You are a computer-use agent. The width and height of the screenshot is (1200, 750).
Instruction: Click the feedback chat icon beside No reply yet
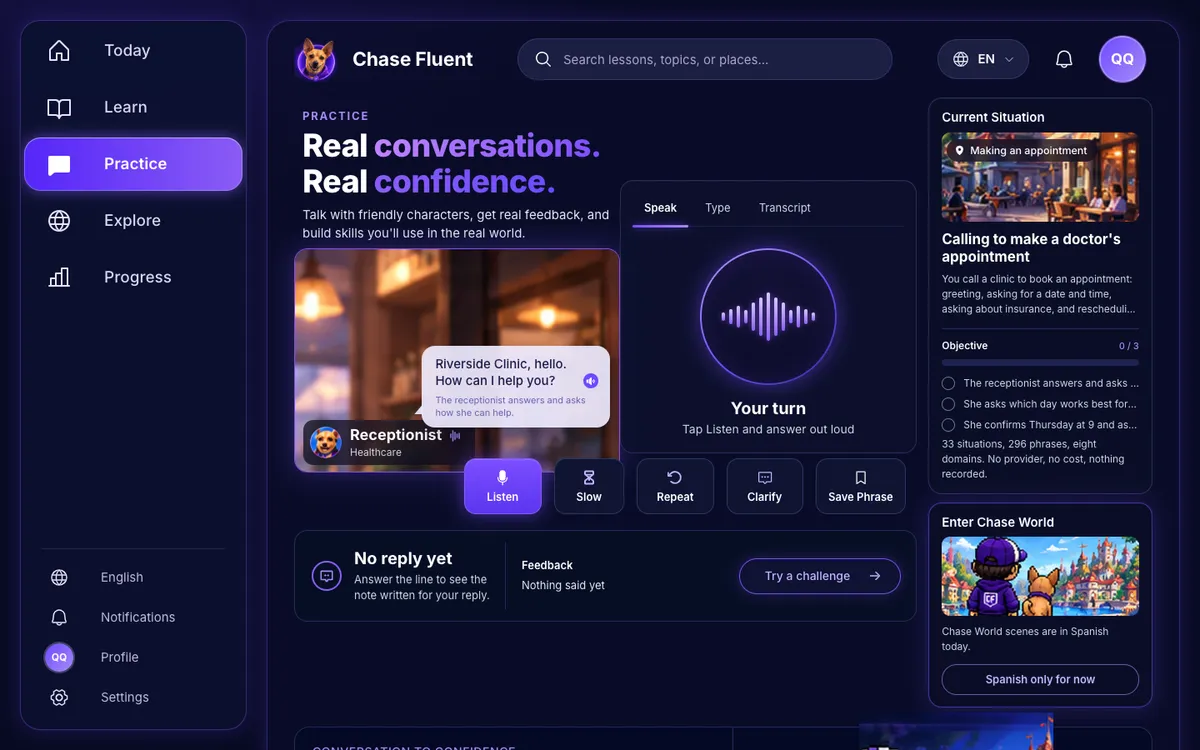click(x=327, y=576)
